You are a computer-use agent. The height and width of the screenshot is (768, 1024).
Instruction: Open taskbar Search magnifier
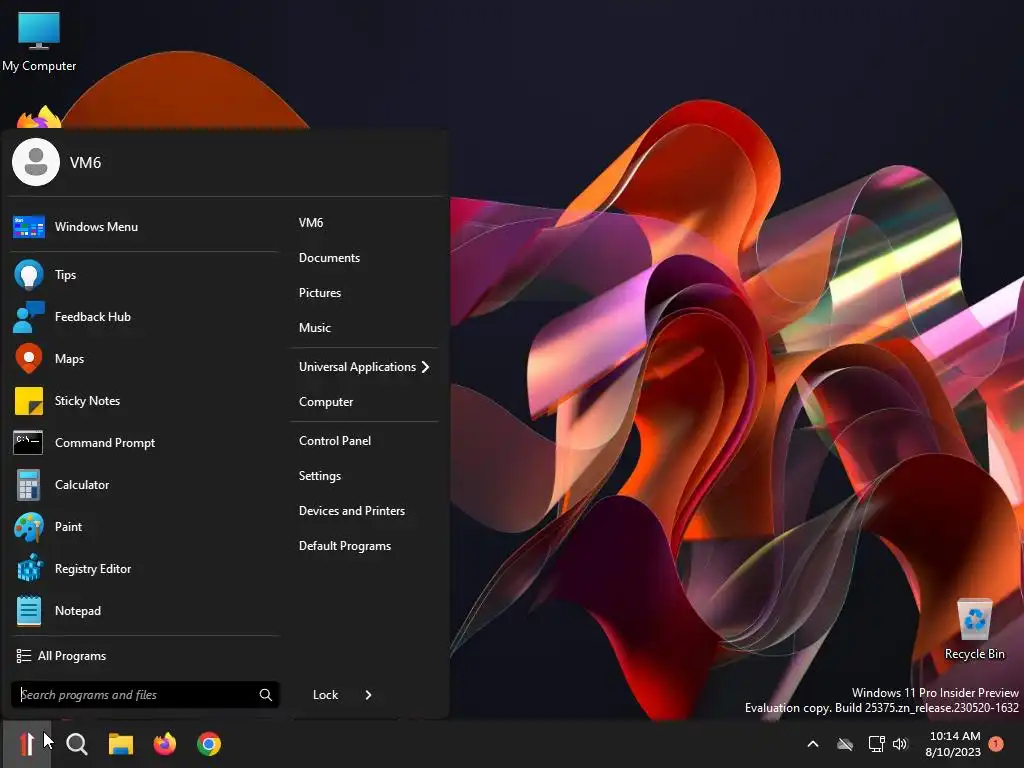click(76, 744)
